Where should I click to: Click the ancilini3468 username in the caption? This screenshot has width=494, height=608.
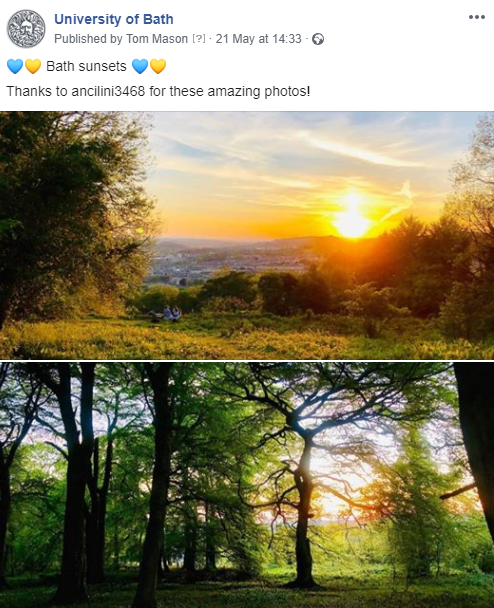pyautogui.click(x=108, y=92)
